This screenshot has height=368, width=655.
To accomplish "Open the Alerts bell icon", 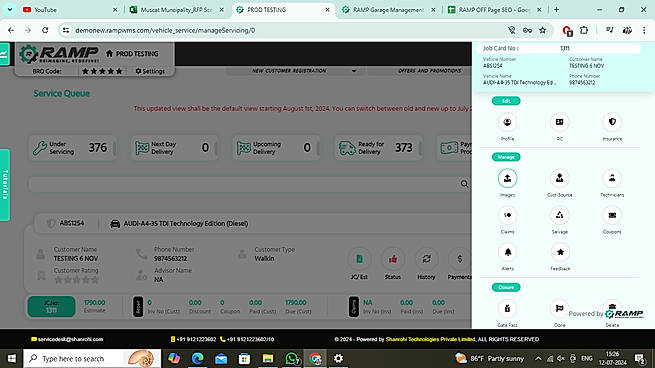I will click(507, 252).
